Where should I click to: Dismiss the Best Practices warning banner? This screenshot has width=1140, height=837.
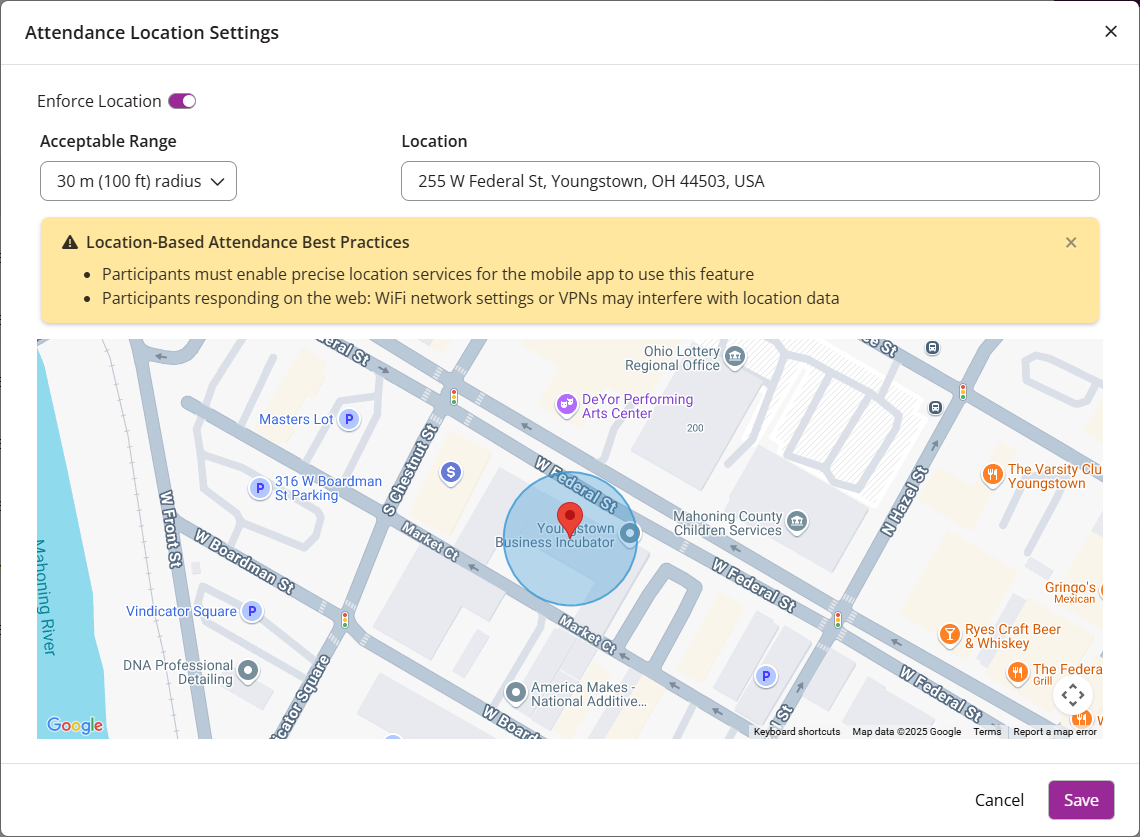[1071, 243]
